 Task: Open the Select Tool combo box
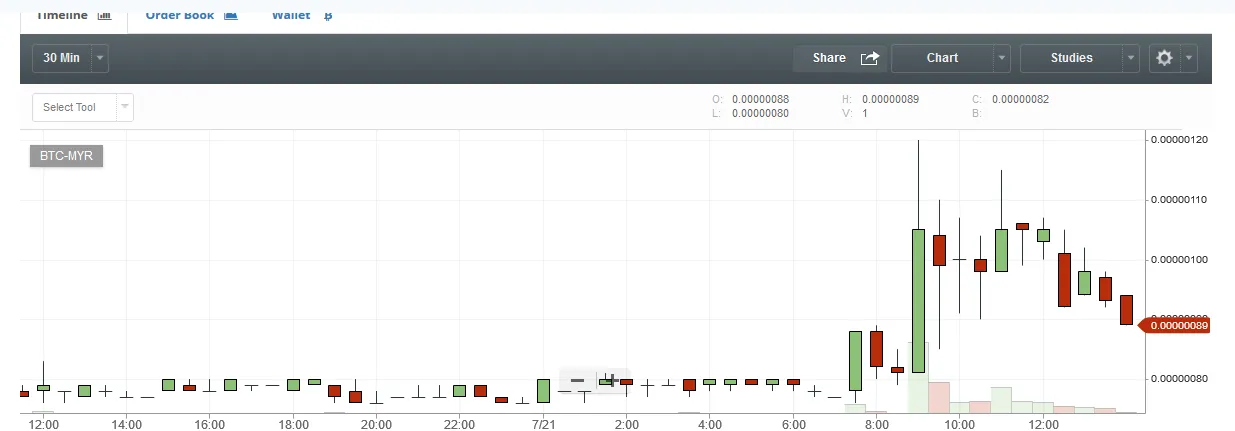83,107
